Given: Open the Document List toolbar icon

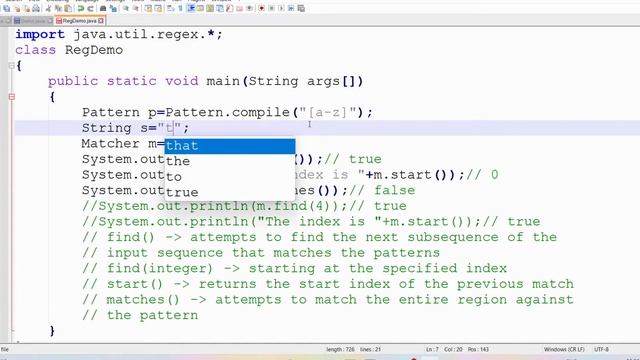Looking at the screenshot, I should 220,9.
